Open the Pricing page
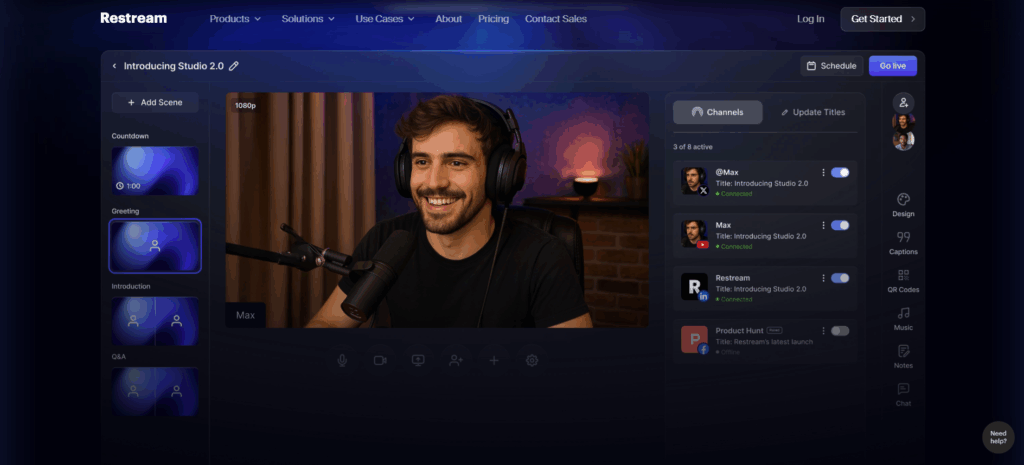Image resolution: width=1024 pixels, height=465 pixels. (x=493, y=19)
